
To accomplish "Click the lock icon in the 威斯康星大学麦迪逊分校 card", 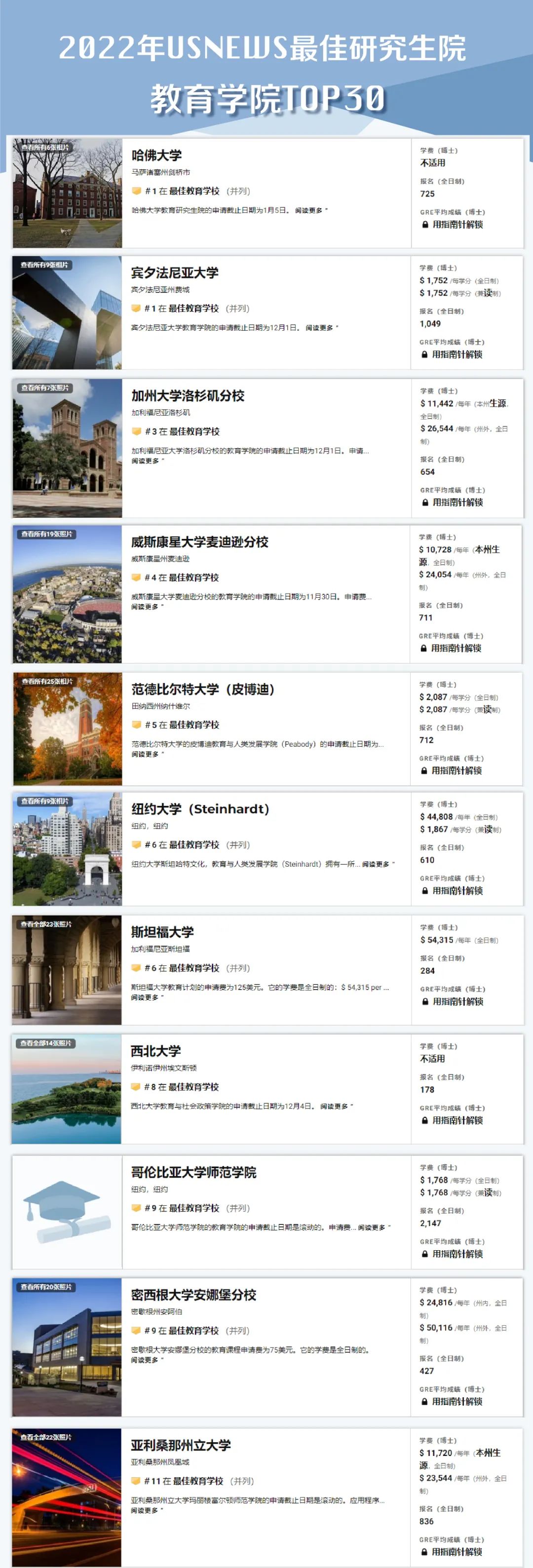I will [423, 648].
